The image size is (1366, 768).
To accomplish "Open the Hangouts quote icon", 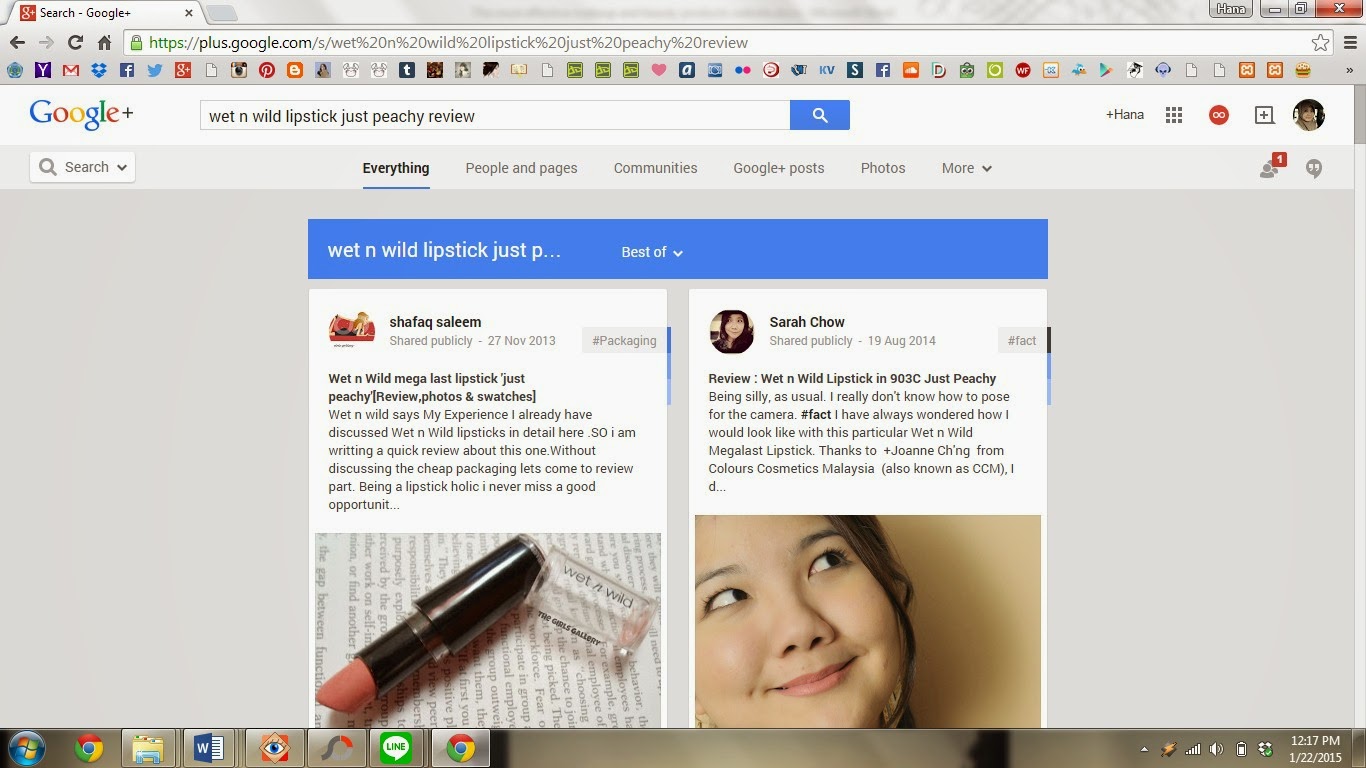I will 1314,168.
